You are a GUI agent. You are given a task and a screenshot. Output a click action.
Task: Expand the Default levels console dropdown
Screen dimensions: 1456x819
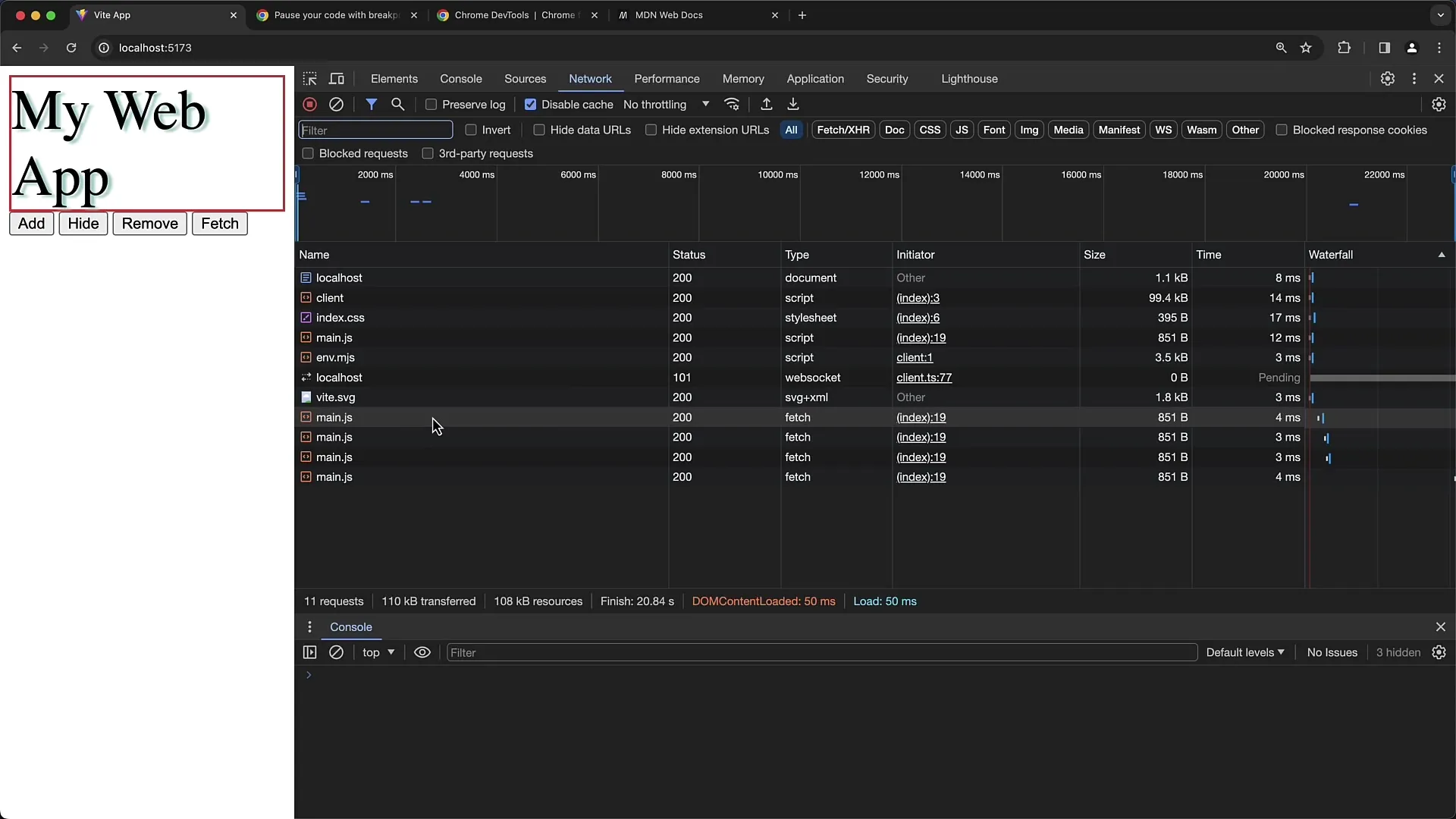tap(1245, 652)
